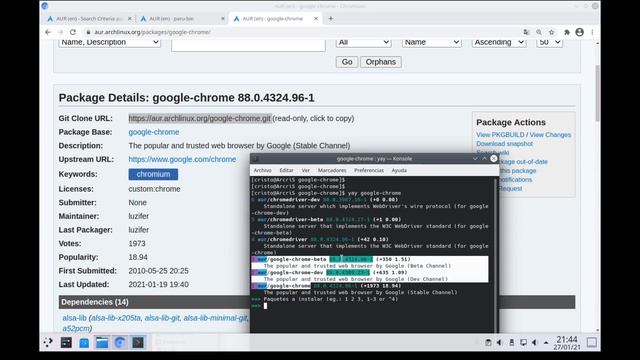Click the Last Updated value 2021-01-19 19:40
Screen dimensions: 640x360
click(158, 284)
